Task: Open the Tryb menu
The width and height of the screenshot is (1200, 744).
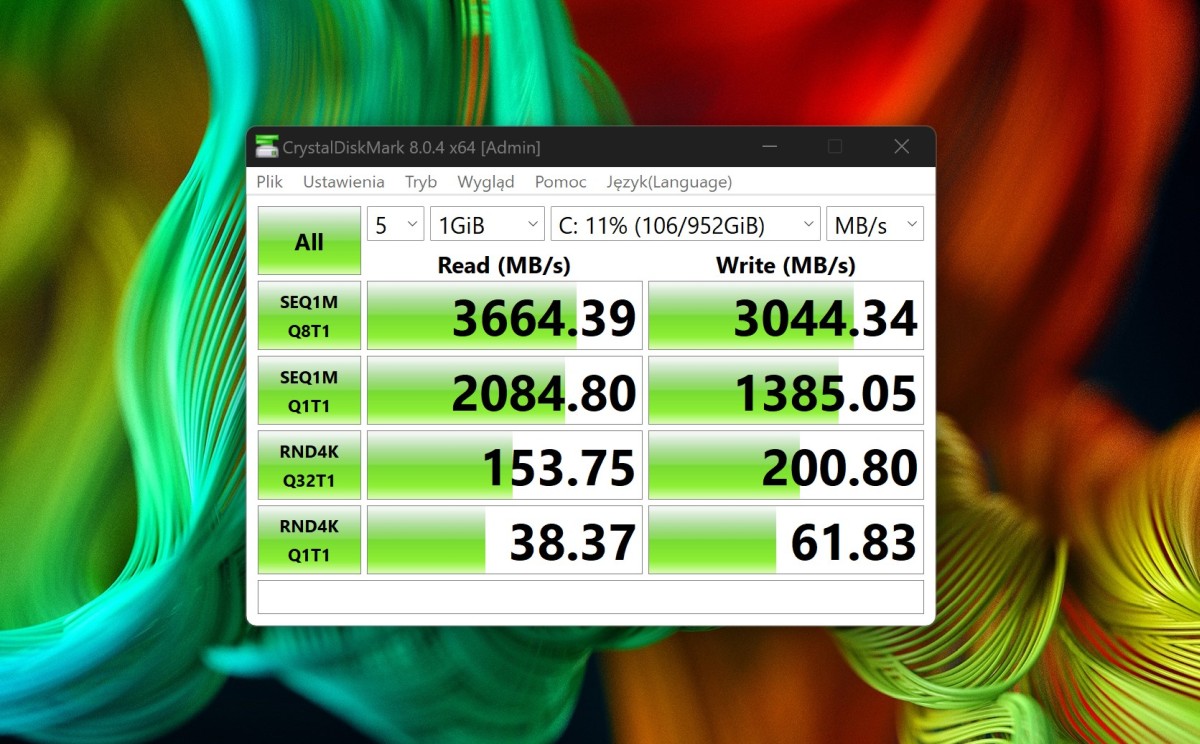Action: [x=421, y=182]
